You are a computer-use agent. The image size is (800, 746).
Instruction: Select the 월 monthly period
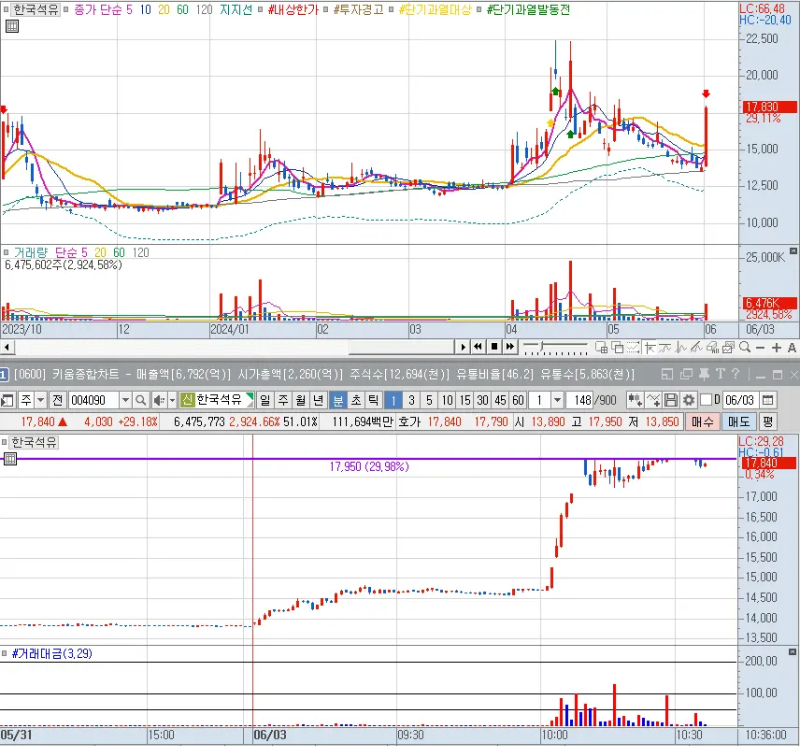pyautogui.click(x=301, y=400)
